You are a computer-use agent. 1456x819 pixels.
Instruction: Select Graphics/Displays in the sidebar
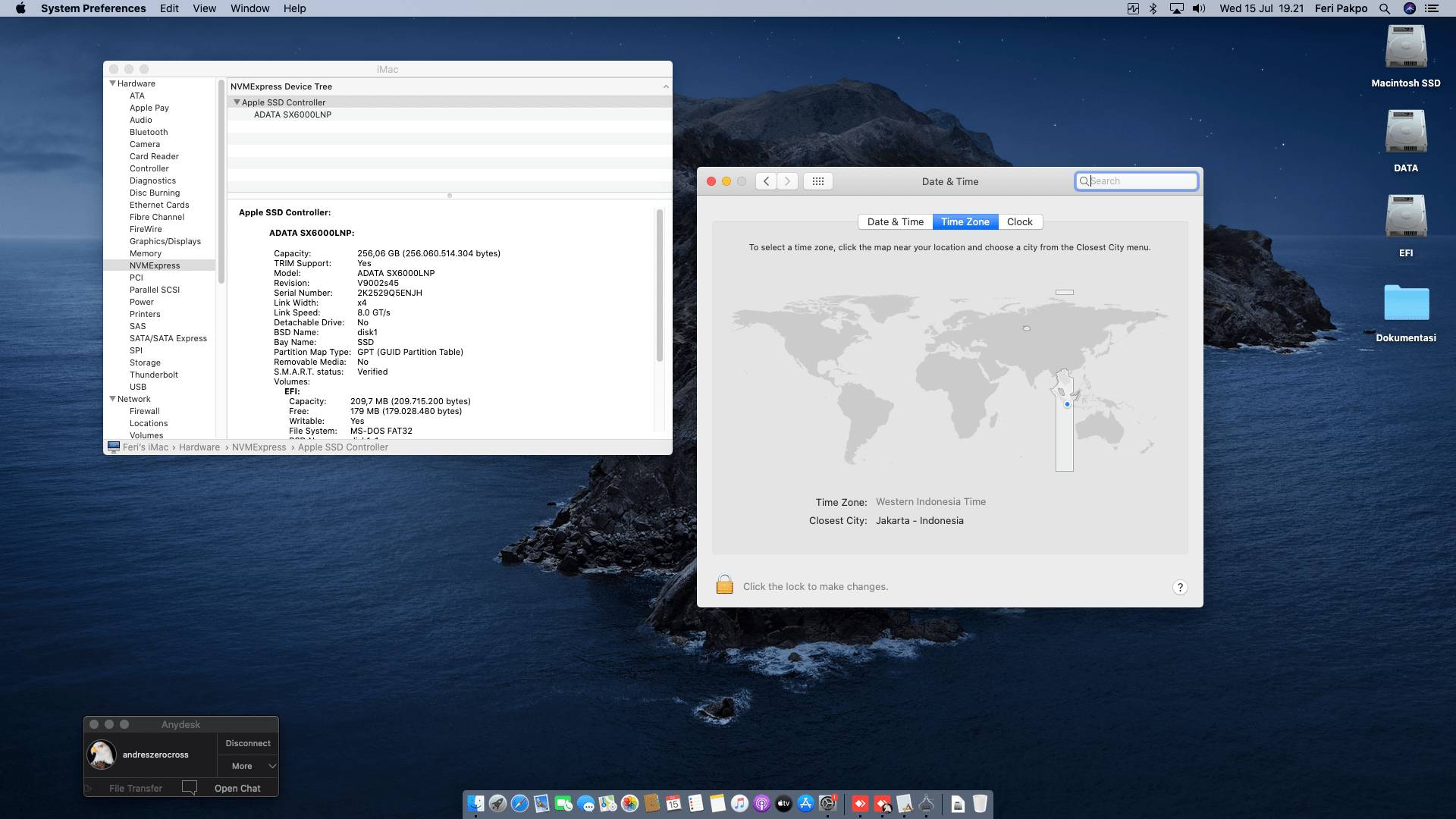(x=165, y=241)
